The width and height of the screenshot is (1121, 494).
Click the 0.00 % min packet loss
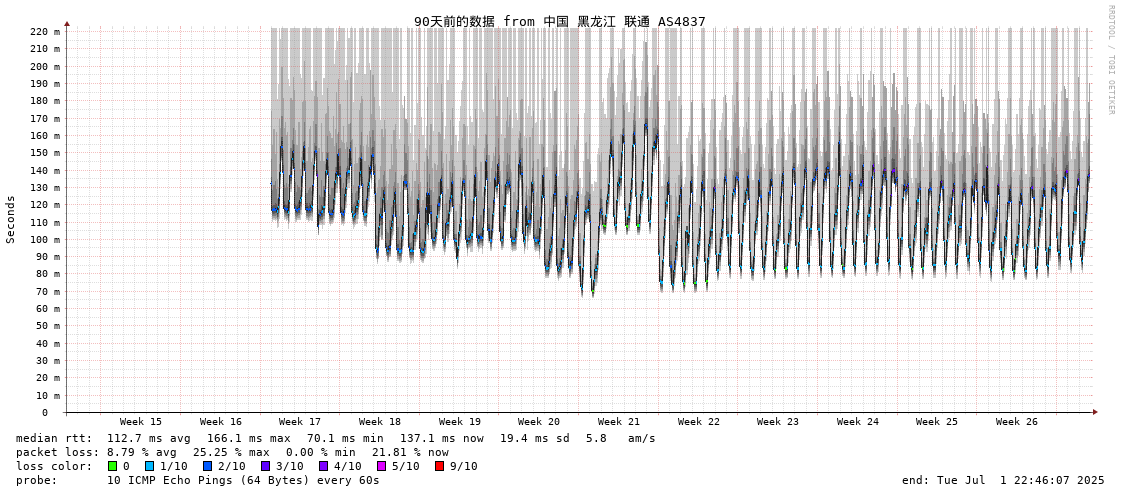click(320, 453)
